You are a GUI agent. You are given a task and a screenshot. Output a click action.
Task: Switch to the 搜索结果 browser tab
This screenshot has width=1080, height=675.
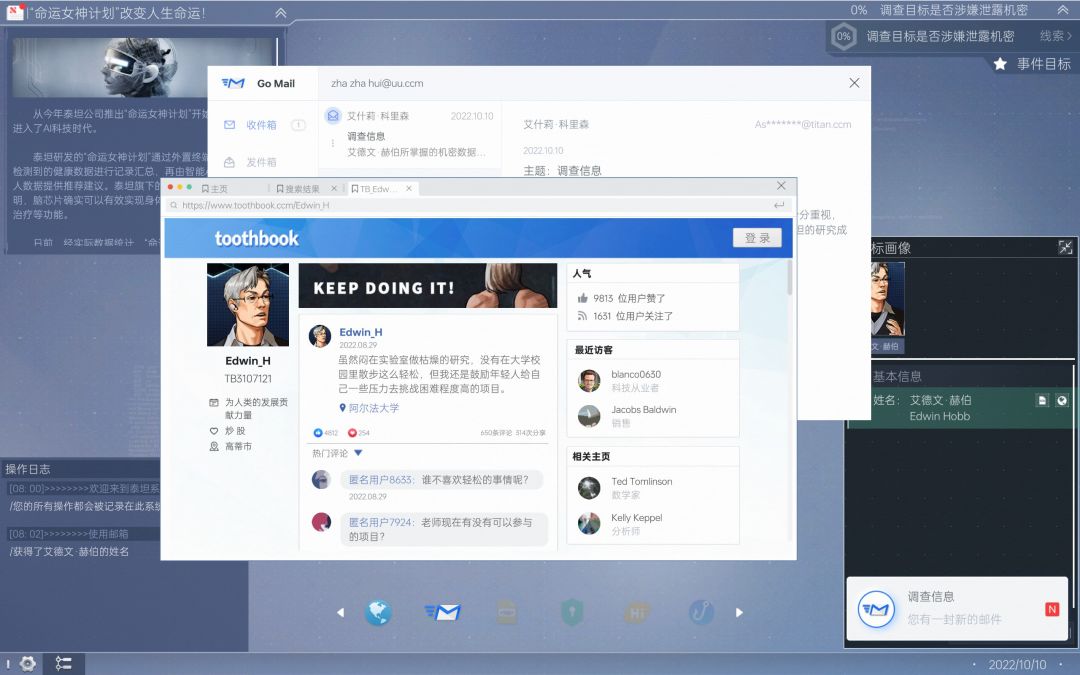pos(298,189)
